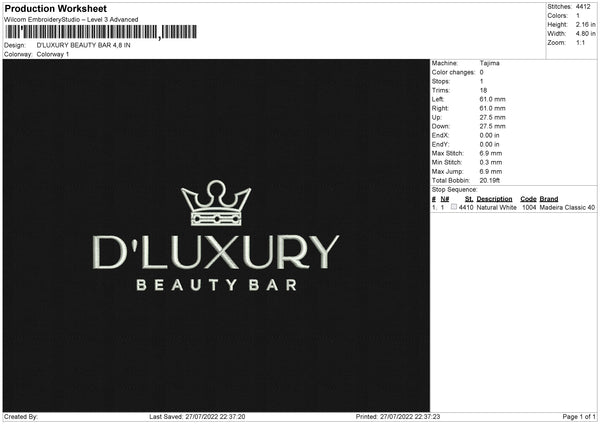The height and width of the screenshot is (424, 600).
Task: Click the crown emblem in the design preview
Action: tap(216, 203)
